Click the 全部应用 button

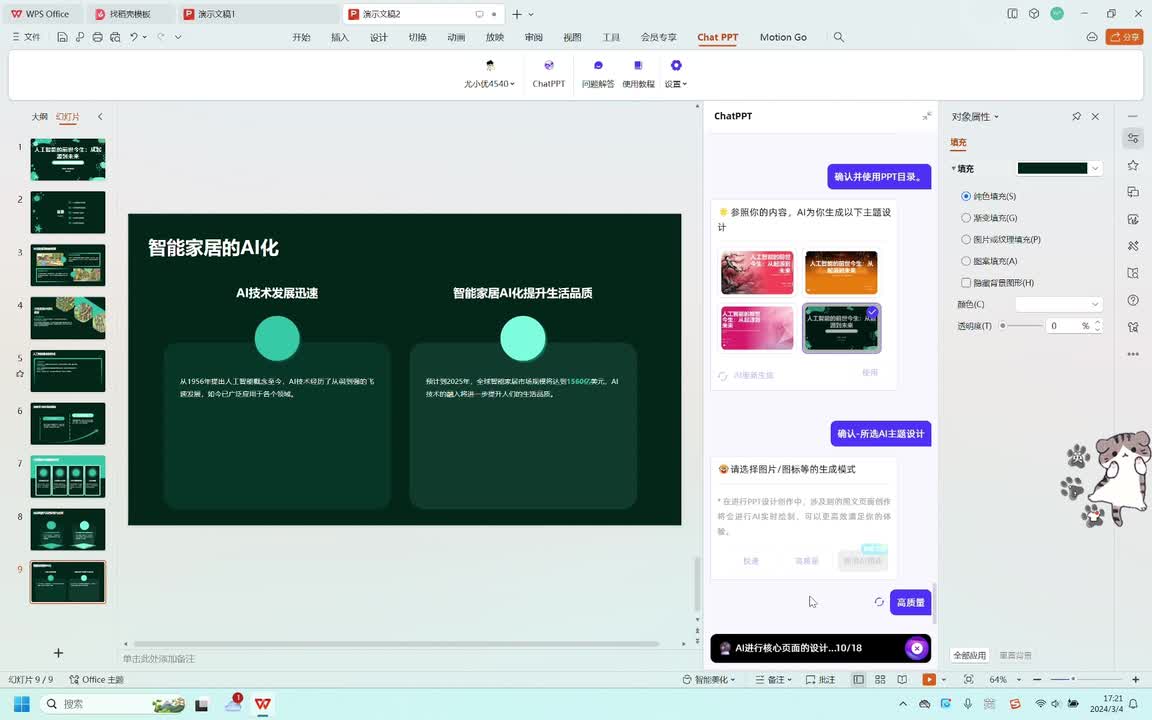click(x=969, y=655)
